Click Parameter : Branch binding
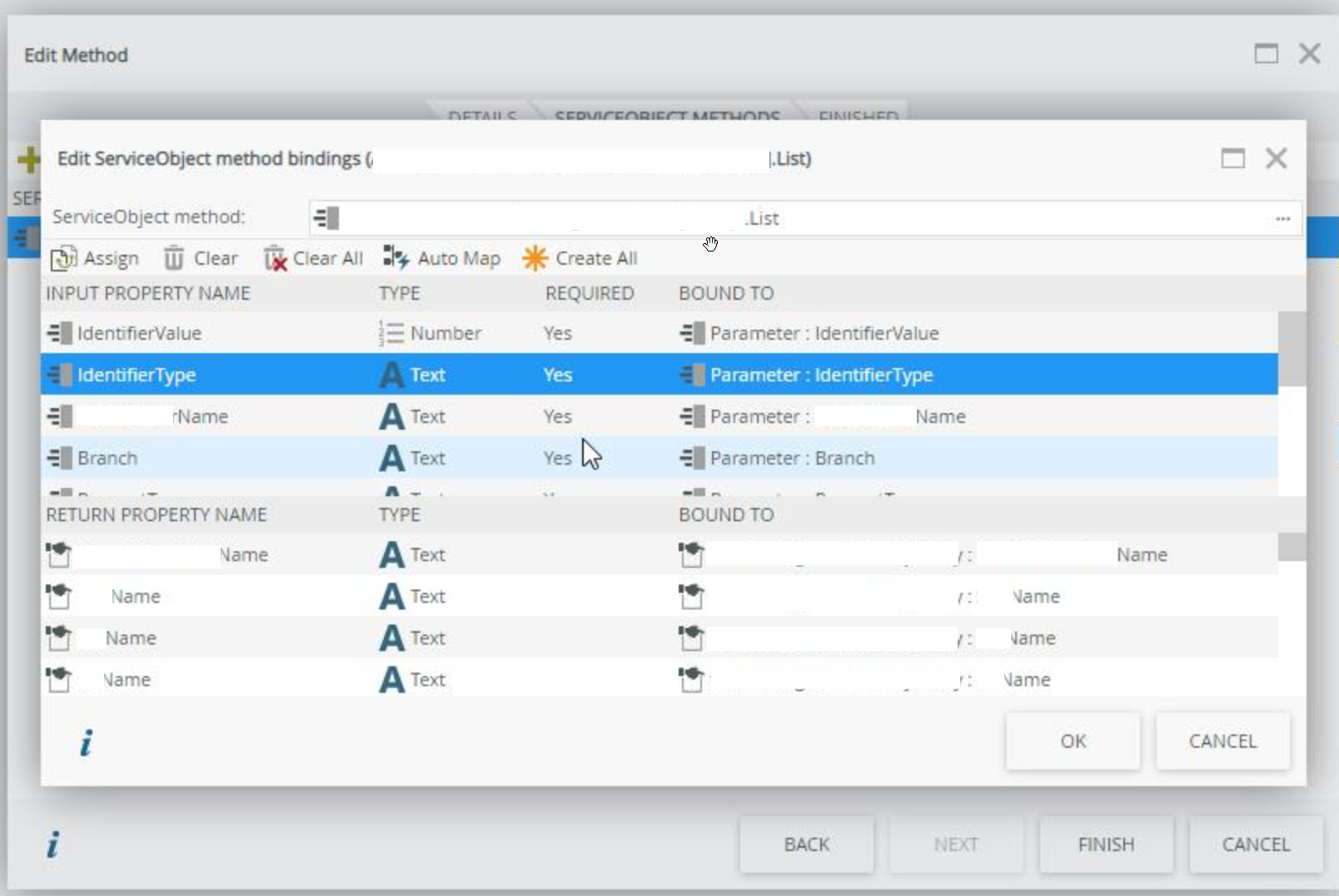The width and height of the screenshot is (1339, 896). point(792,458)
